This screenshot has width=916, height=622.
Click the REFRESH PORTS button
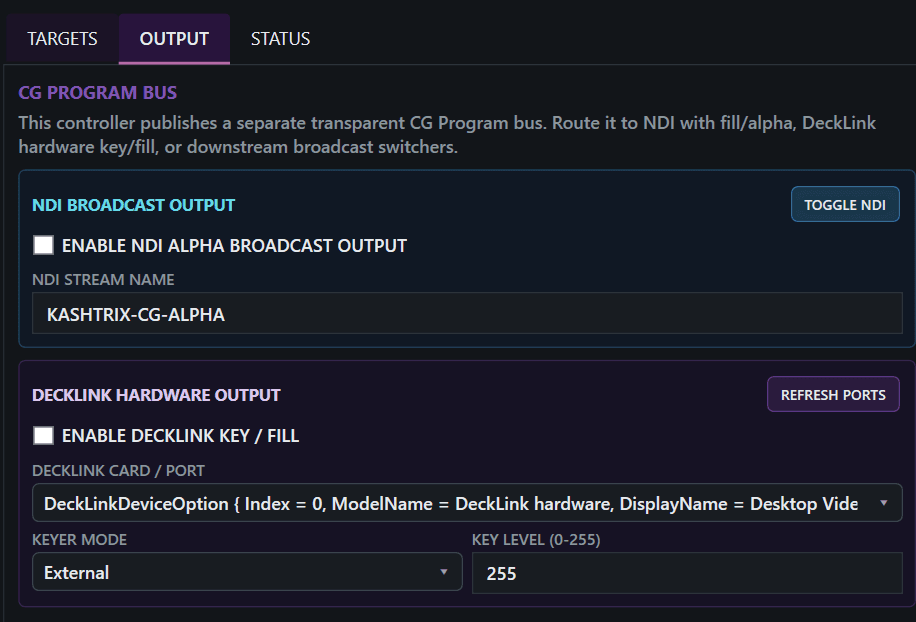click(833, 394)
